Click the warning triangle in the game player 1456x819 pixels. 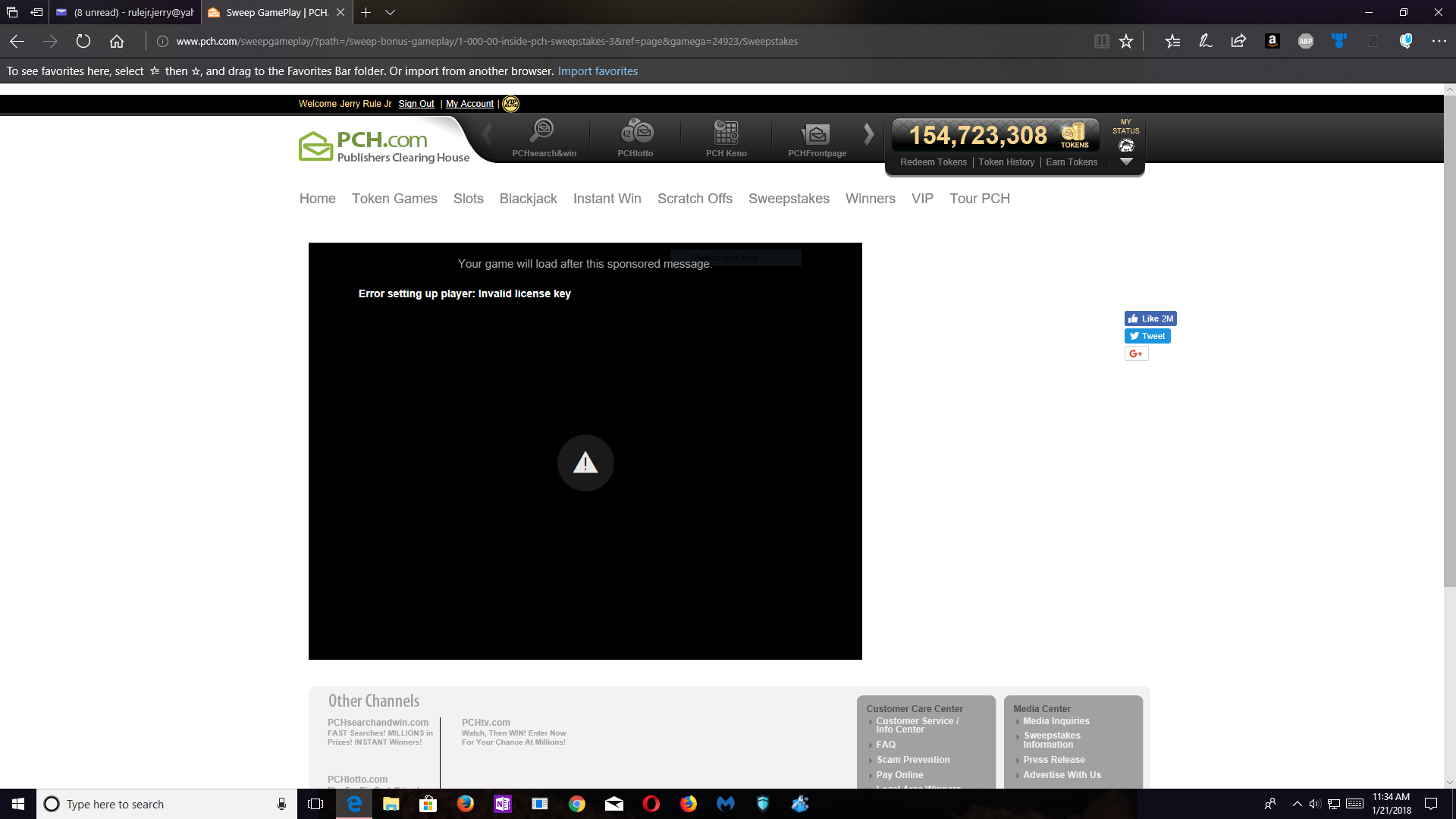tap(585, 463)
